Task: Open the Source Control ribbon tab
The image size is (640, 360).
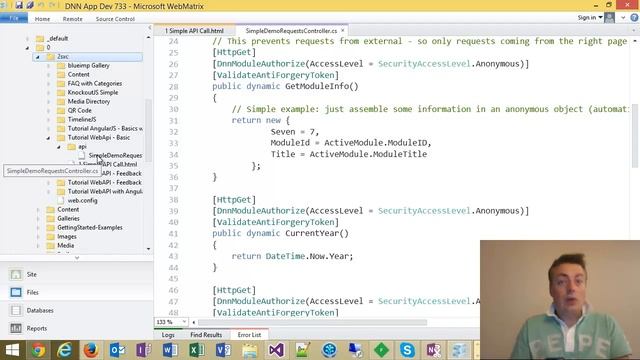Action: 115,19
